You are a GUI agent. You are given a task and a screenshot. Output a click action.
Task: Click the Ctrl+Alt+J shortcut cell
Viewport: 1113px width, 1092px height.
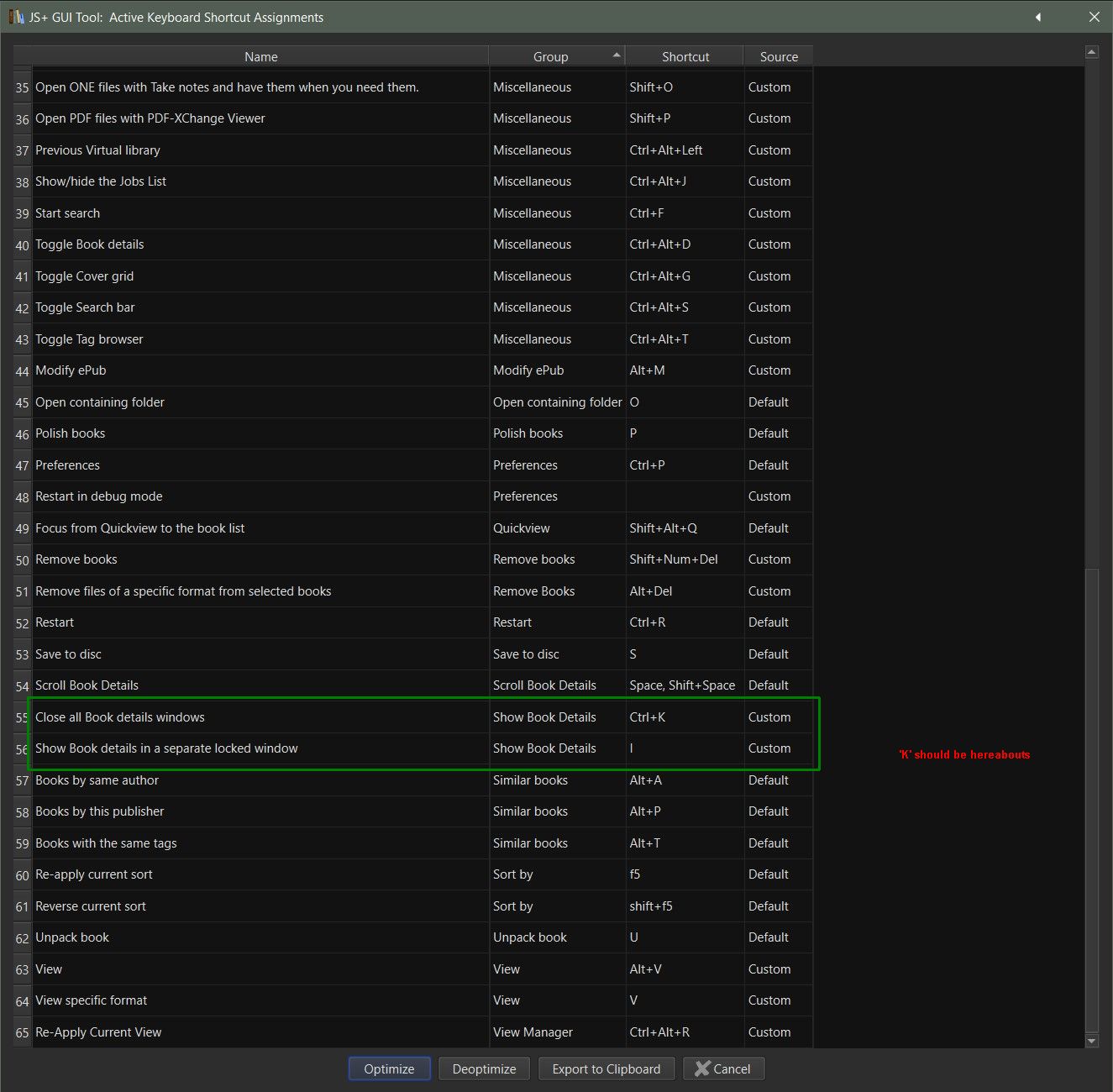pos(685,181)
